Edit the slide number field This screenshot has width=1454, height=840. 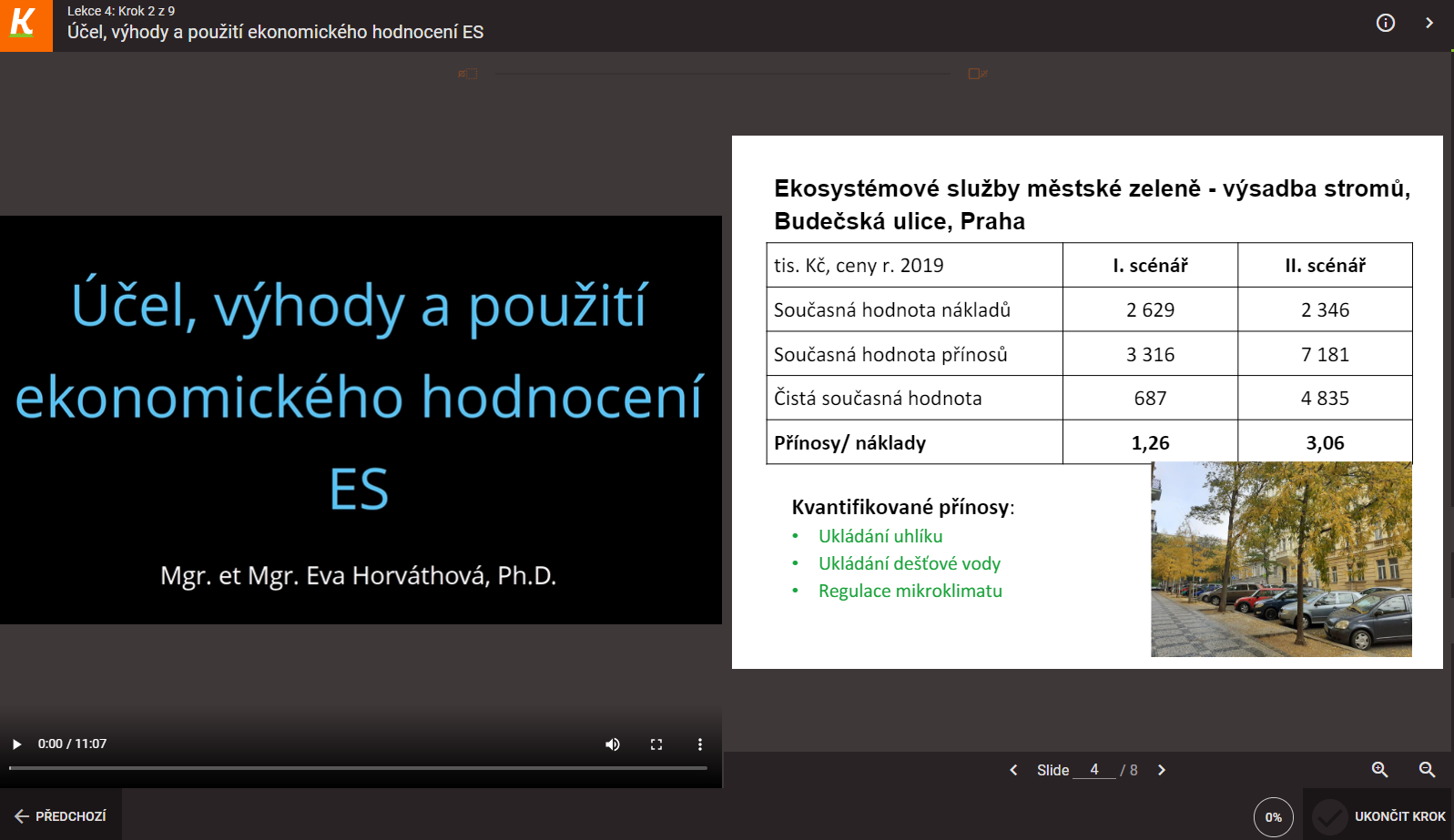point(1094,770)
